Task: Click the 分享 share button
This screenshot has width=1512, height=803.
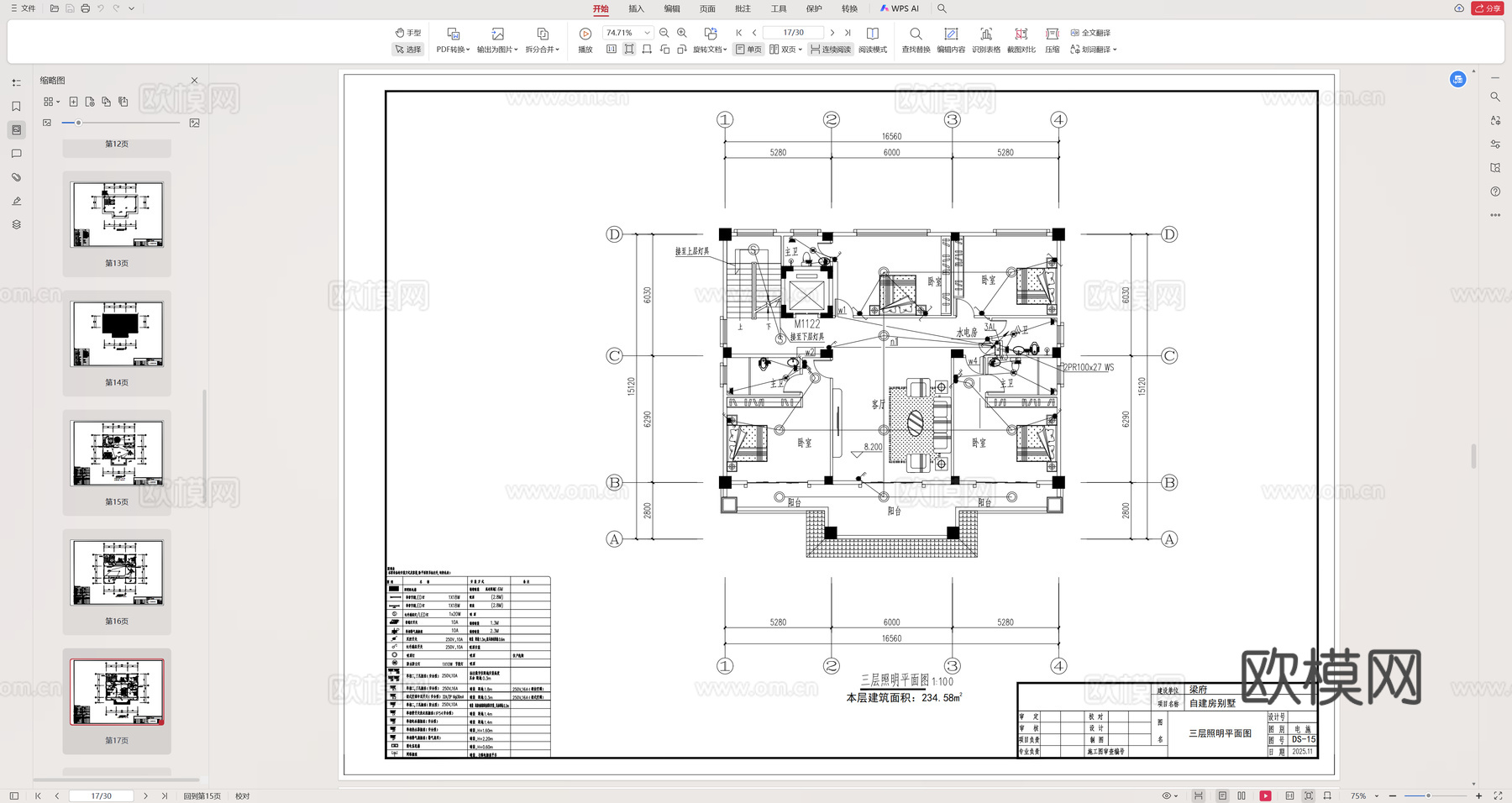Action: point(1488,8)
